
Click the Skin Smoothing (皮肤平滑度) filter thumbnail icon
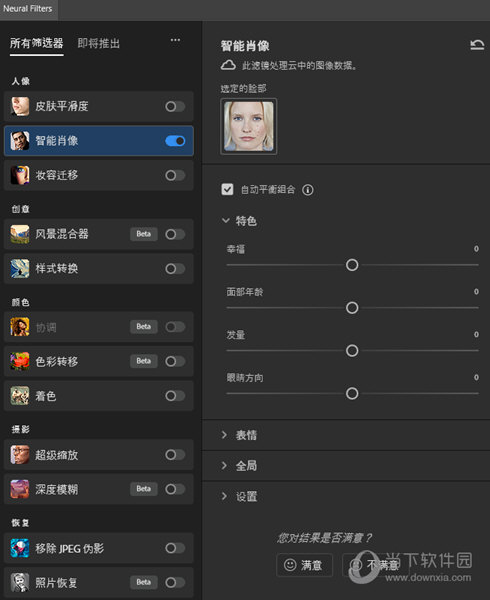pos(20,106)
